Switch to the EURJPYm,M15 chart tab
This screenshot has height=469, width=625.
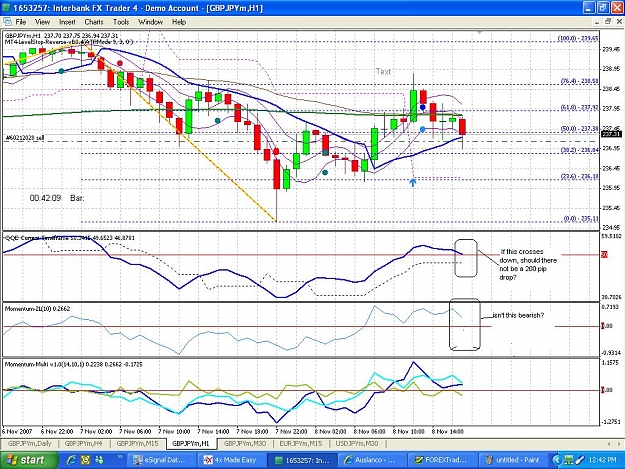tap(301, 443)
